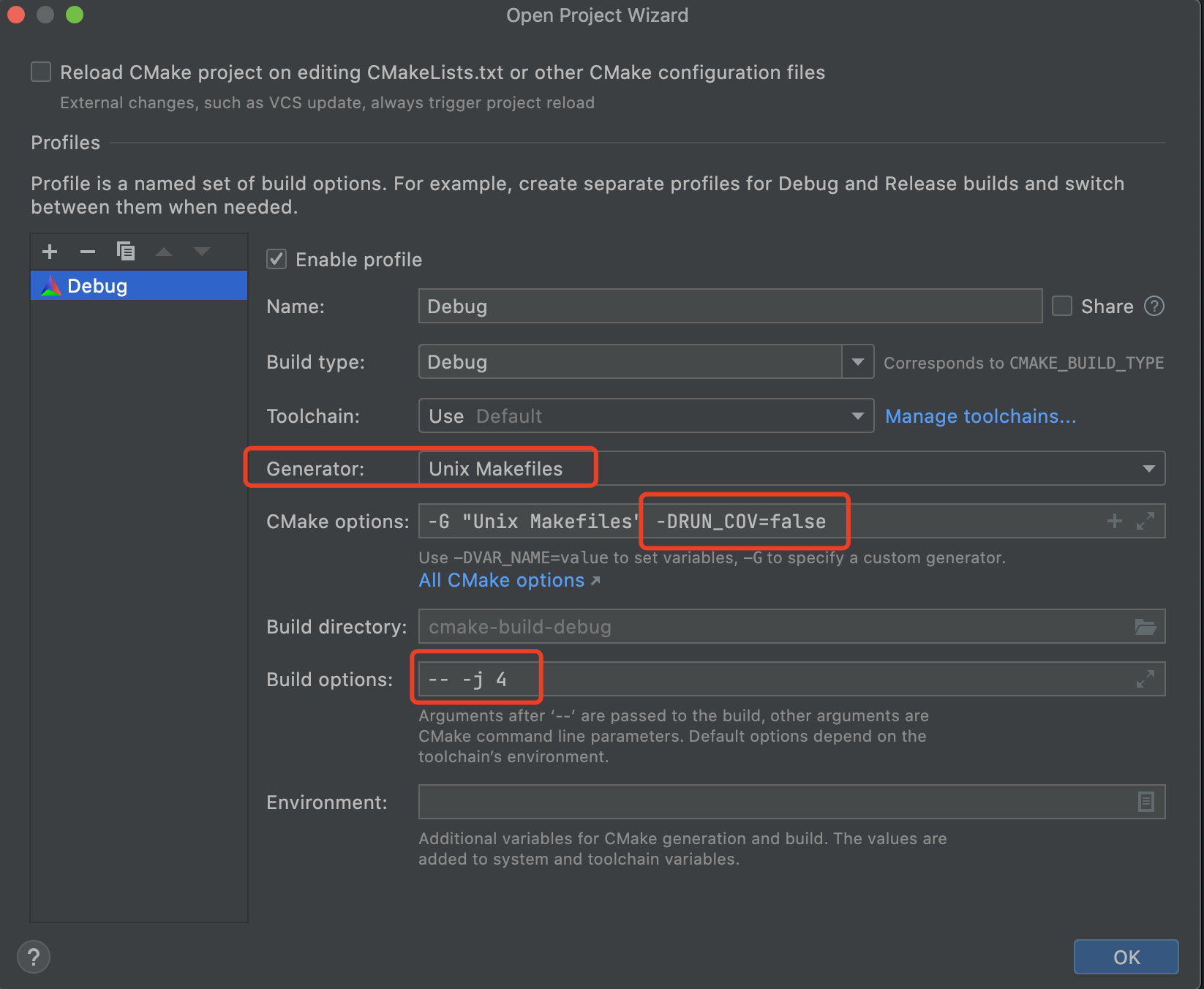This screenshot has height=989, width=1204.
Task: Open the Build type dropdown
Action: coord(857,361)
